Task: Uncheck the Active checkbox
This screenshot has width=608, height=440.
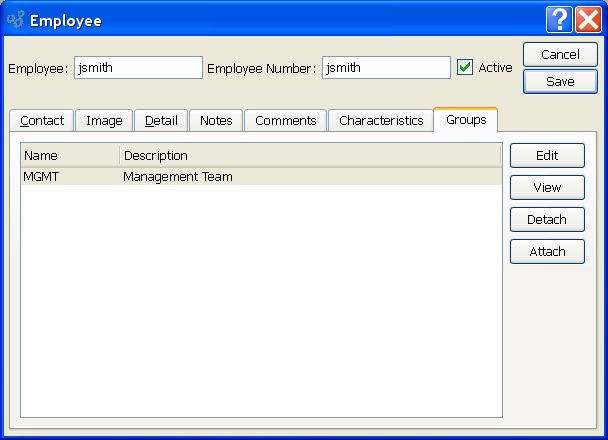Action: pyautogui.click(x=465, y=67)
